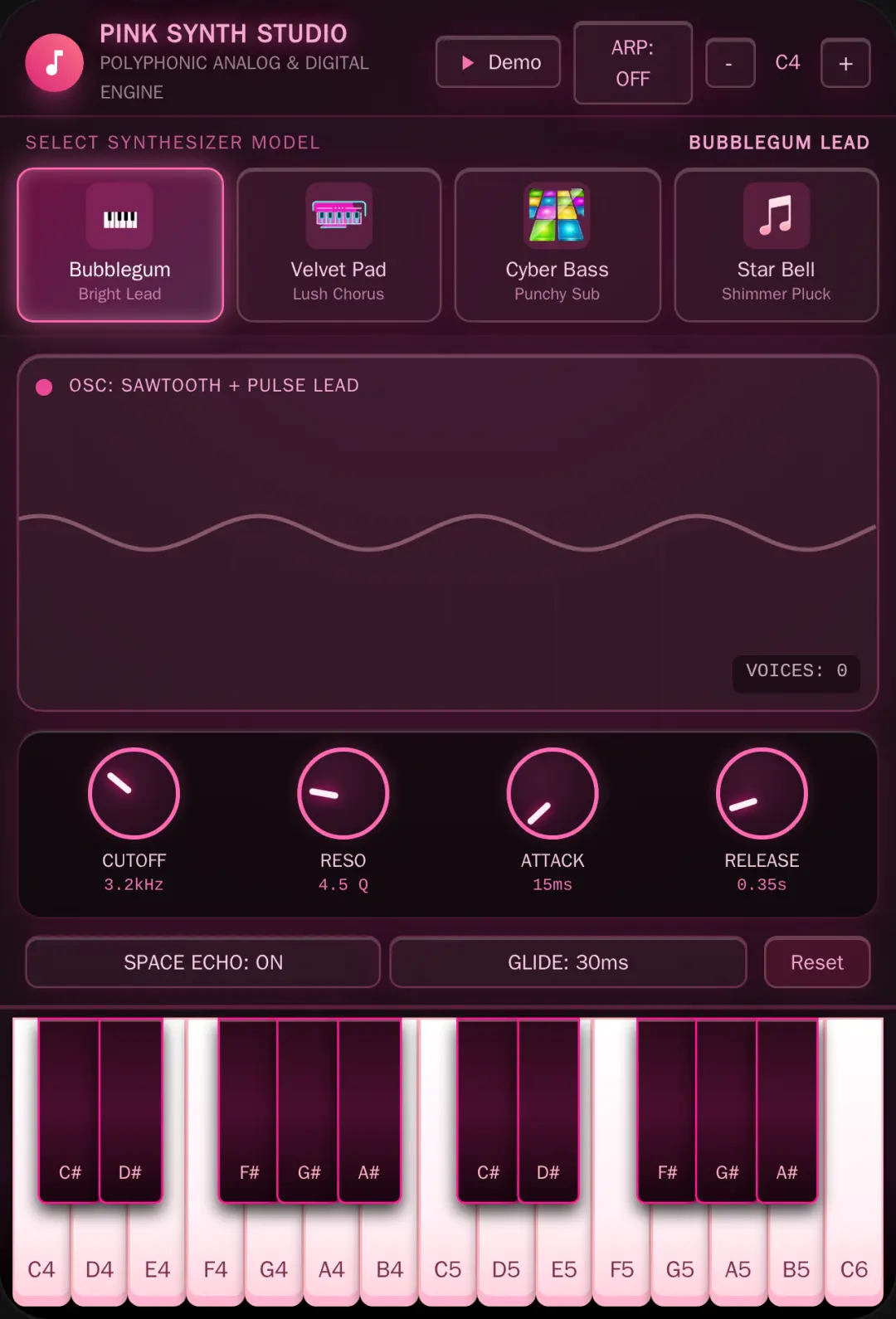
Task: Select the Cyber Bass colorful pads icon
Action: 557,217
